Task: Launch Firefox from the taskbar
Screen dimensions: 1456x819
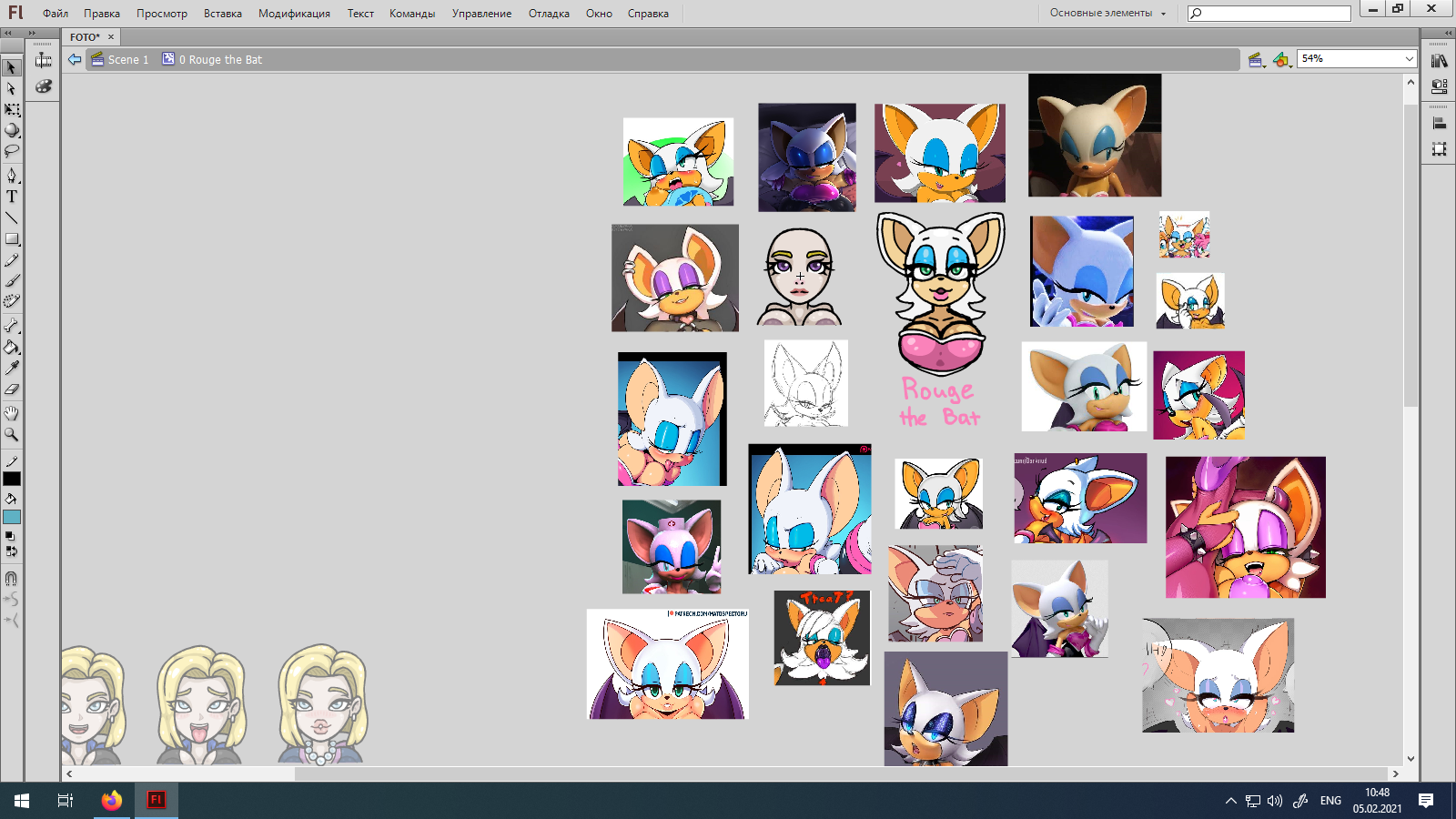Action: (x=112, y=801)
